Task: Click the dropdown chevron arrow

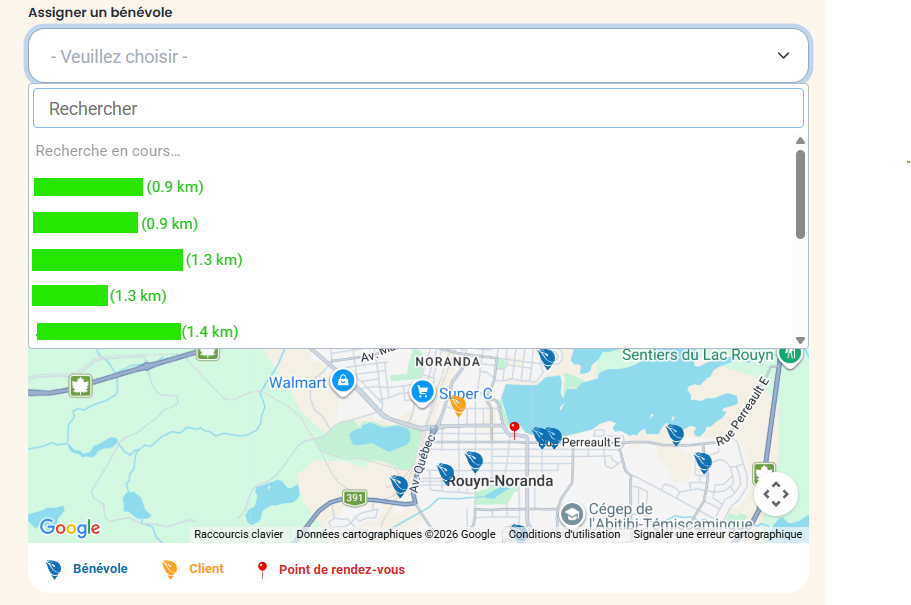Action: [783, 56]
